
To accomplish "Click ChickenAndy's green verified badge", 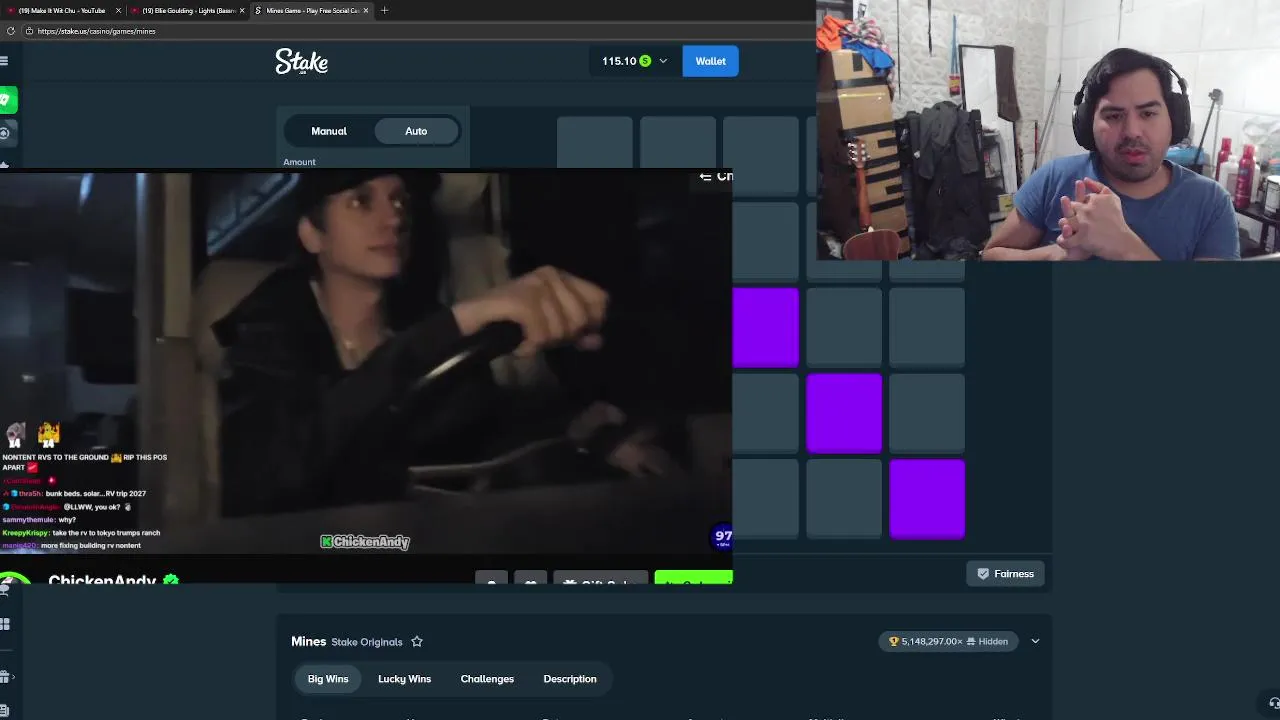I will 171,580.
